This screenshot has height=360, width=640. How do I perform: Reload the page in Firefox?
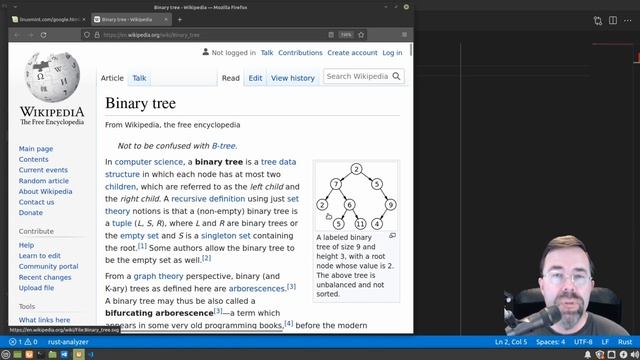pyautogui.click(x=43, y=35)
